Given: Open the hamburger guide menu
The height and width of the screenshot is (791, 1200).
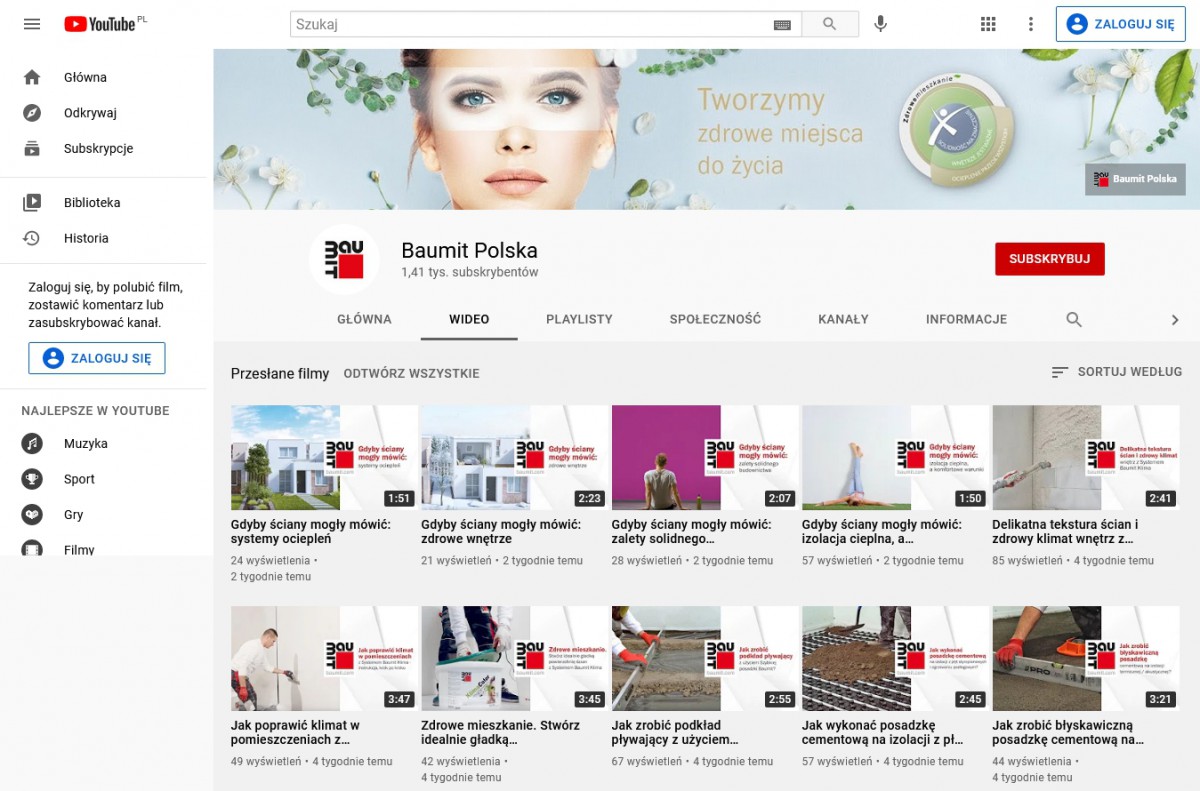Looking at the screenshot, I should pyautogui.click(x=32, y=24).
